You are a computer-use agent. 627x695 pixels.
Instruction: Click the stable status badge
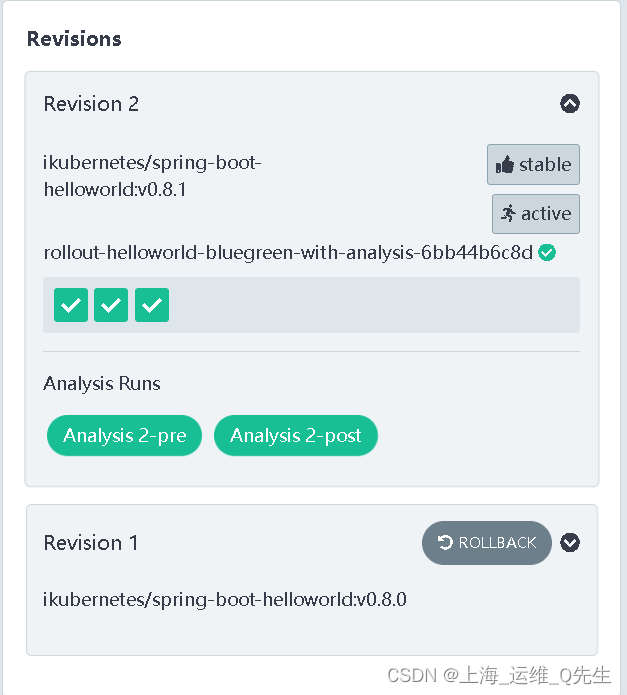point(533,164)
